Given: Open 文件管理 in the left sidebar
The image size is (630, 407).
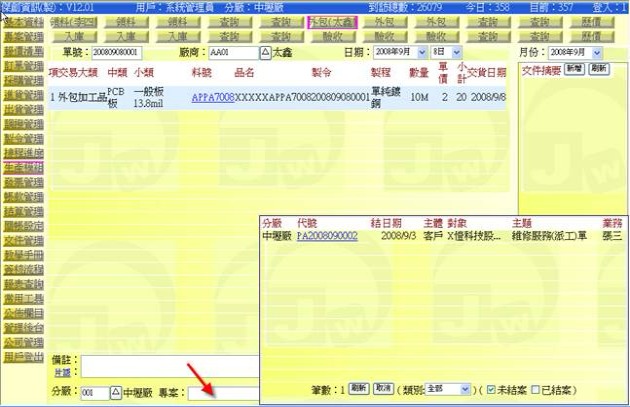Looking at the screenshot, I should 23,241.
